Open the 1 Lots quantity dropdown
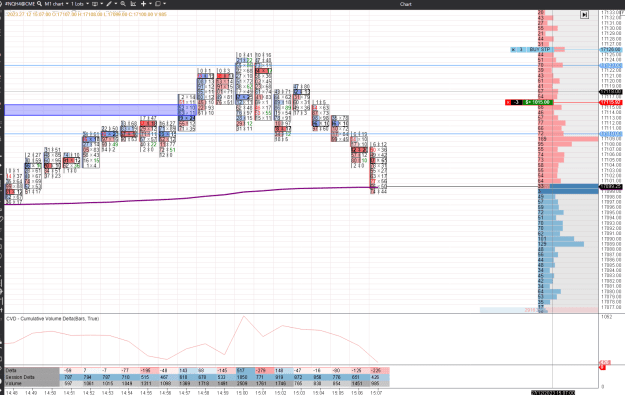 (80, 4)
